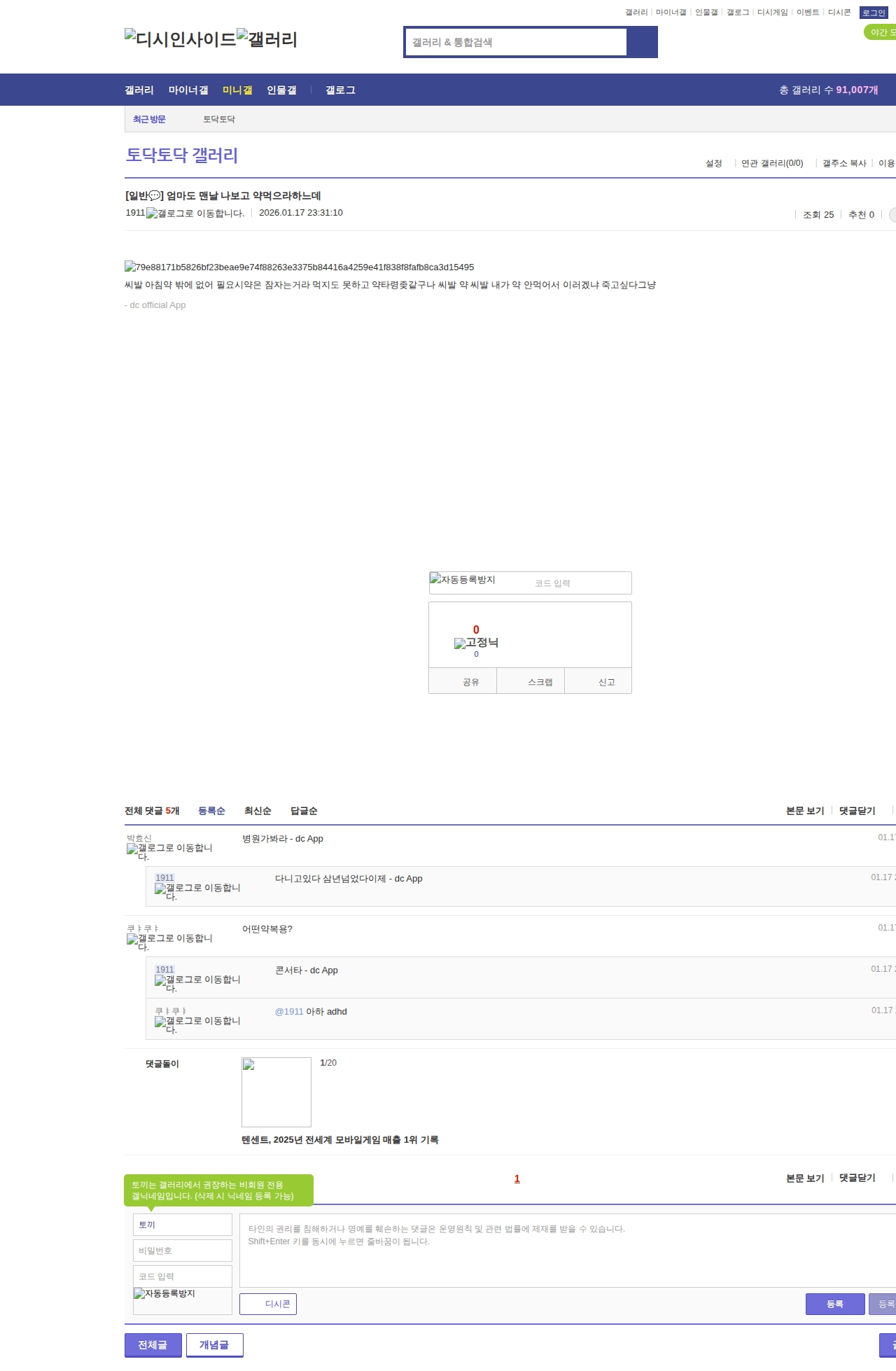Expand the 연관 갤러리(0/0) list
Image resolution: width=896 pixels, height=1371 pixels.
(x=772, y=163)
